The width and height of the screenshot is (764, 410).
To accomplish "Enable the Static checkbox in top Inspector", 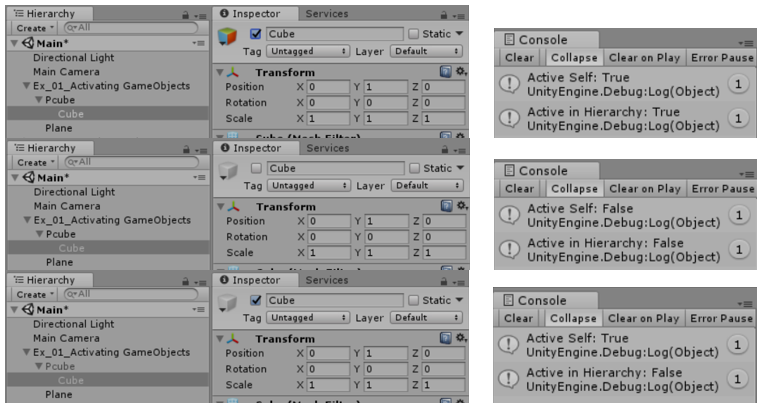I will [414, 34].
